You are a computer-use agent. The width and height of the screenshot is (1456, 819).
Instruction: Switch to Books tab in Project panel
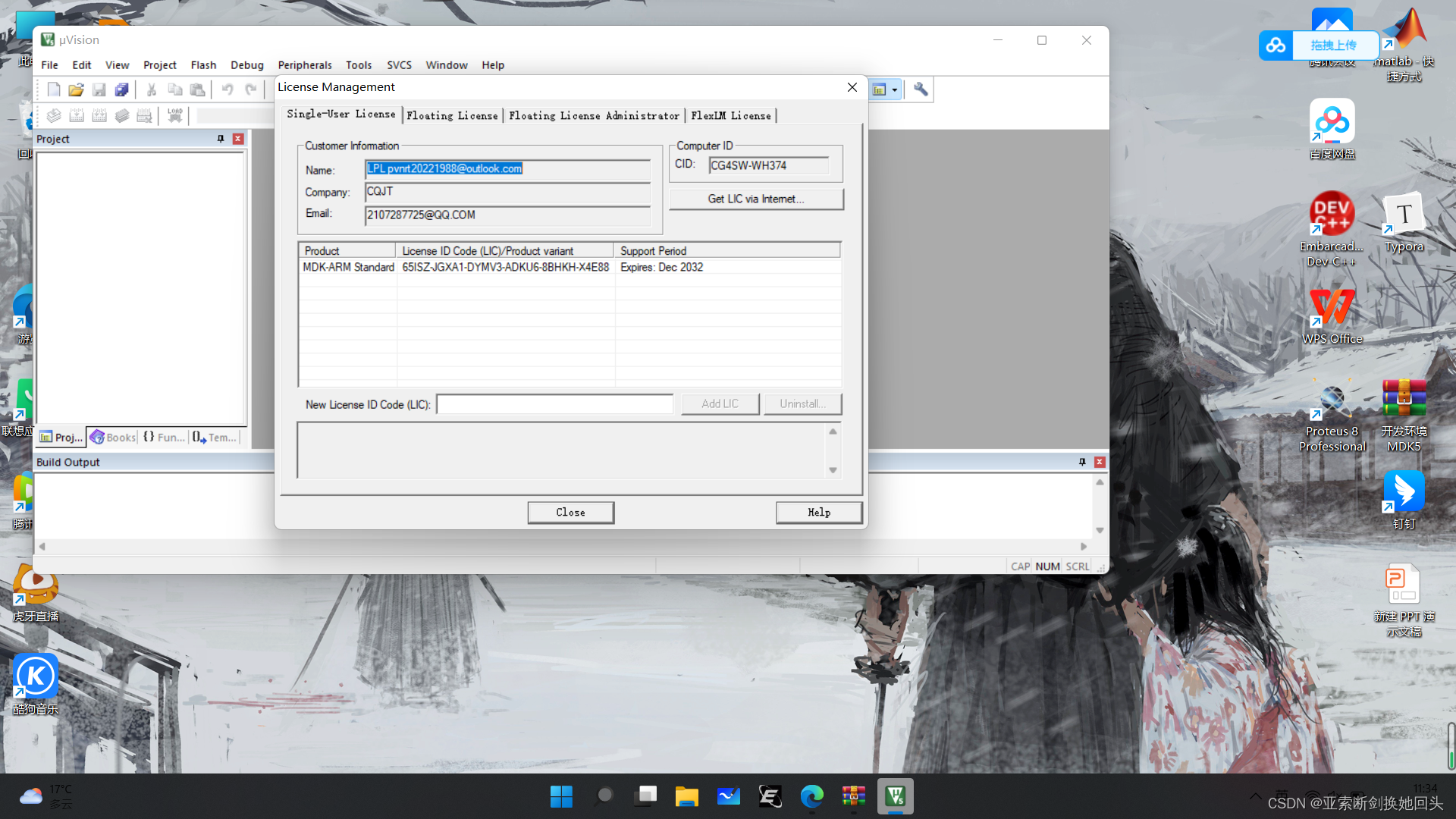113,438
